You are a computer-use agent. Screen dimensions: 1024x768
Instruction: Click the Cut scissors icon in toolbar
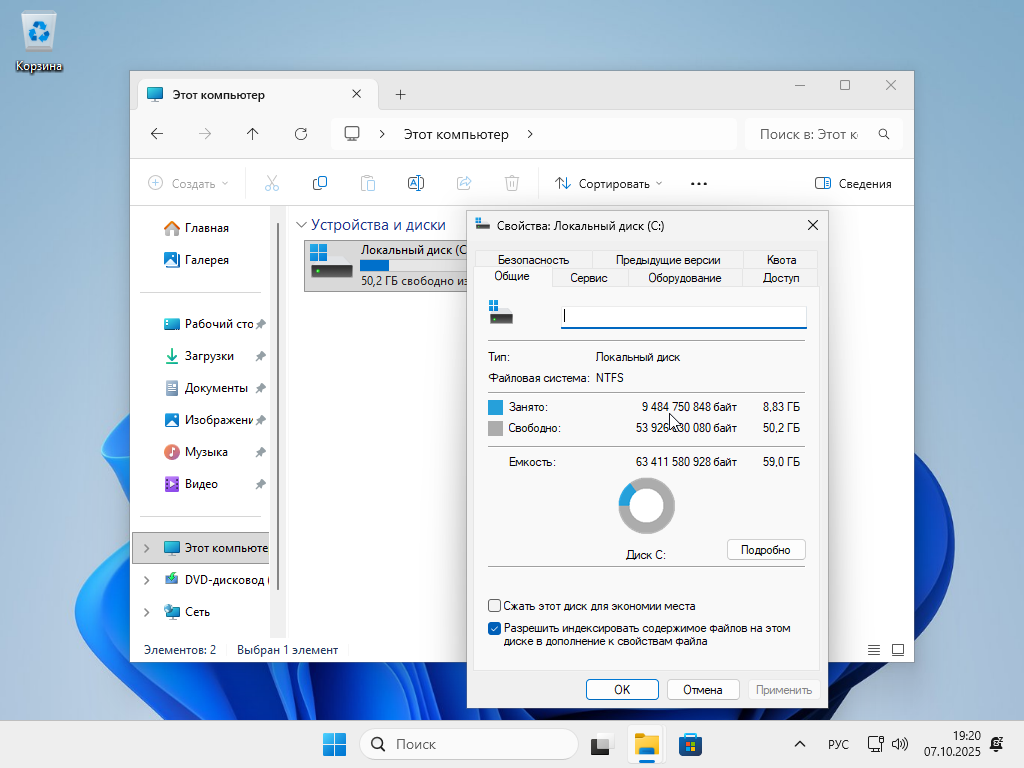pos(271,183)
